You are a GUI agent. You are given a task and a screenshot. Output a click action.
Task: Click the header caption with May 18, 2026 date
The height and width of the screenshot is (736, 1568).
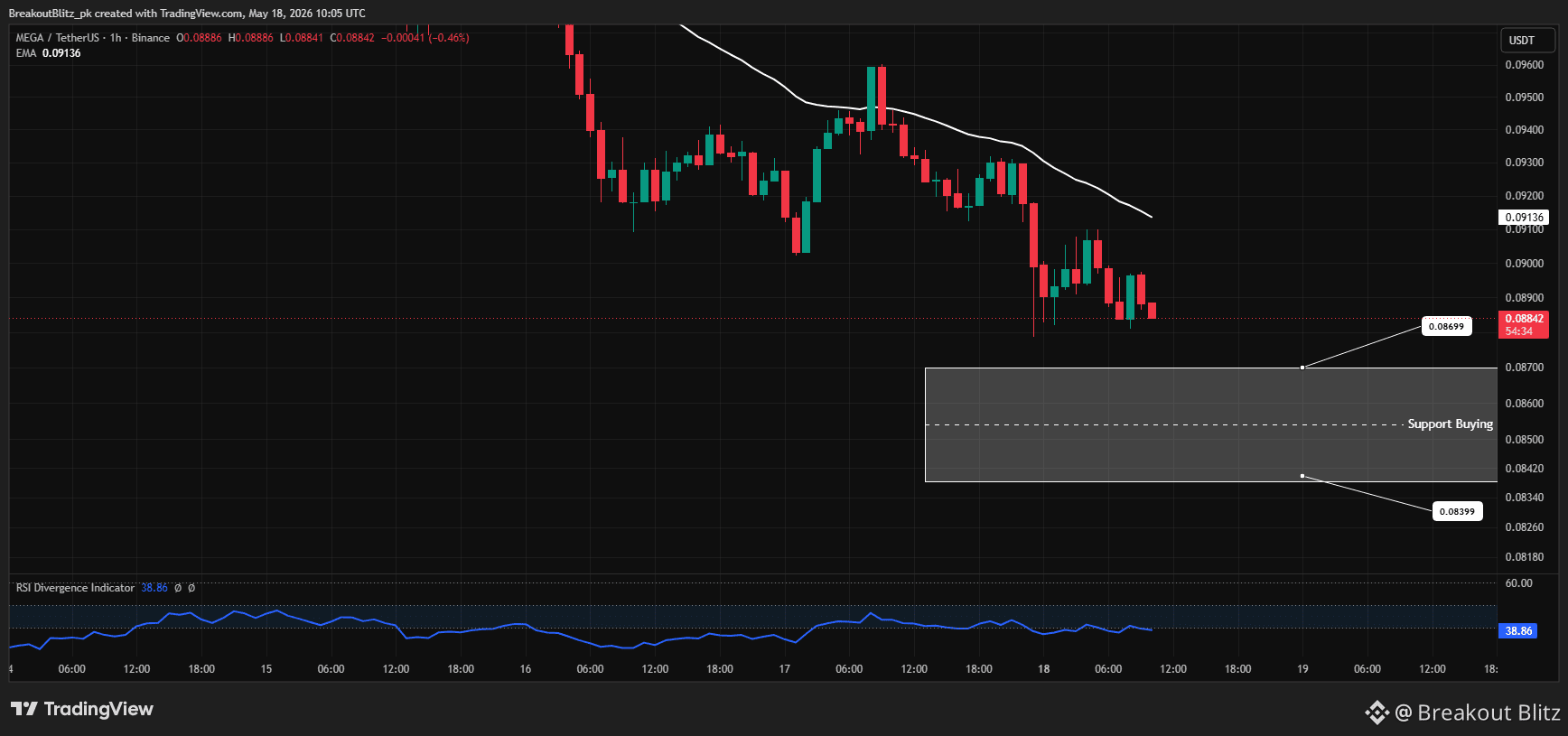pyautogui.click(x=187, y=14)
